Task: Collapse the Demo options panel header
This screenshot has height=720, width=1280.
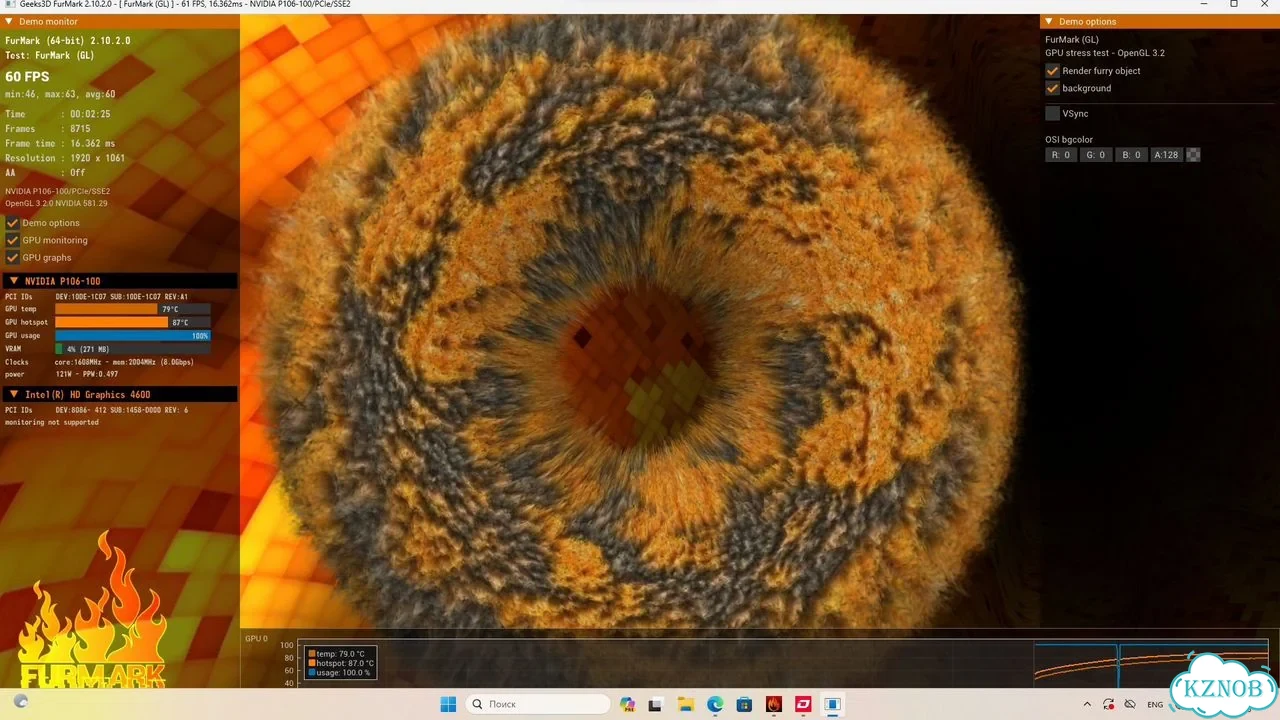Action: pyautogui.click(x=1049, y=21)
